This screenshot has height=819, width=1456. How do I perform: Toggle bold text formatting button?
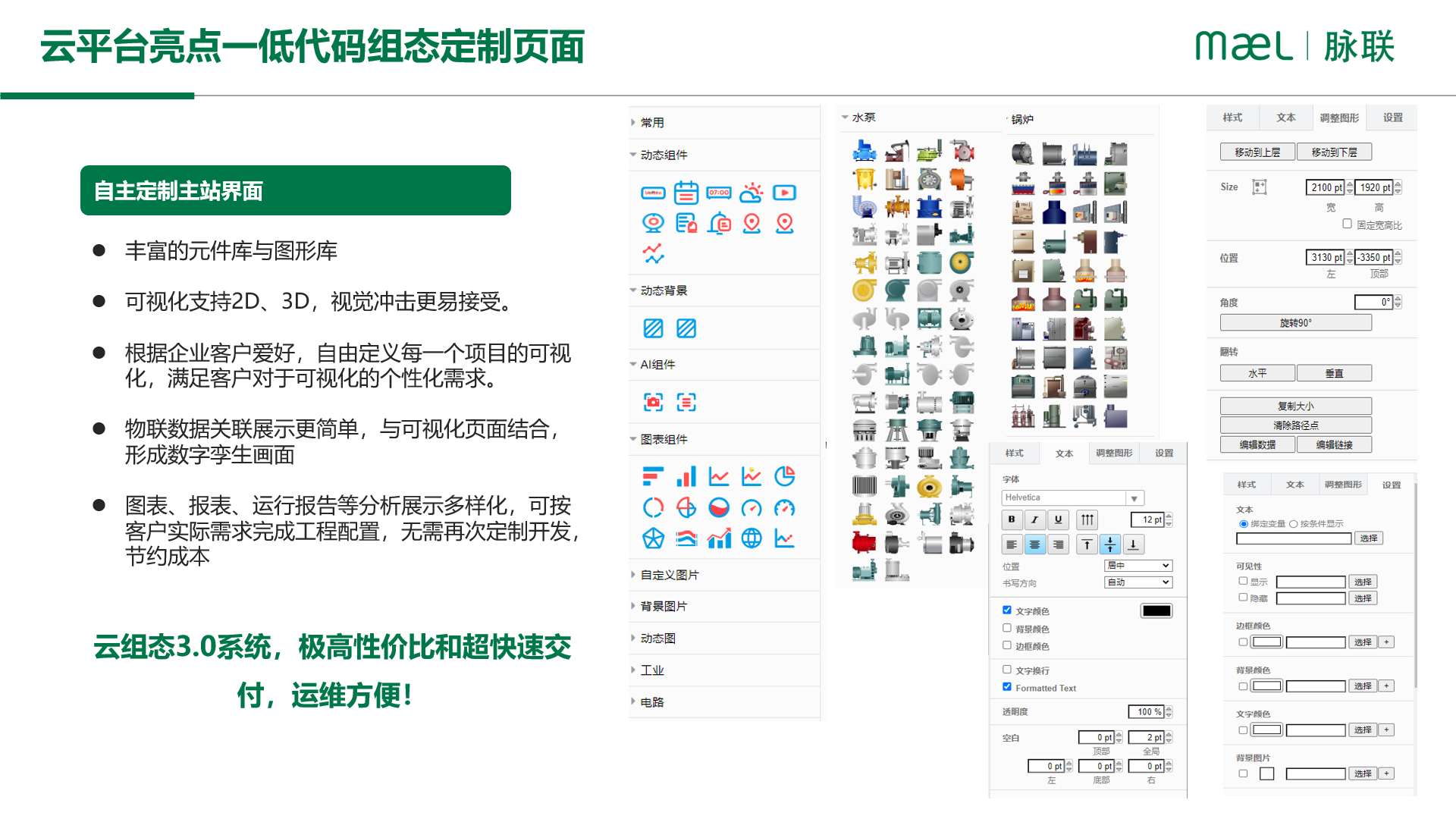pyautogui.click(x=1011, y=519)
